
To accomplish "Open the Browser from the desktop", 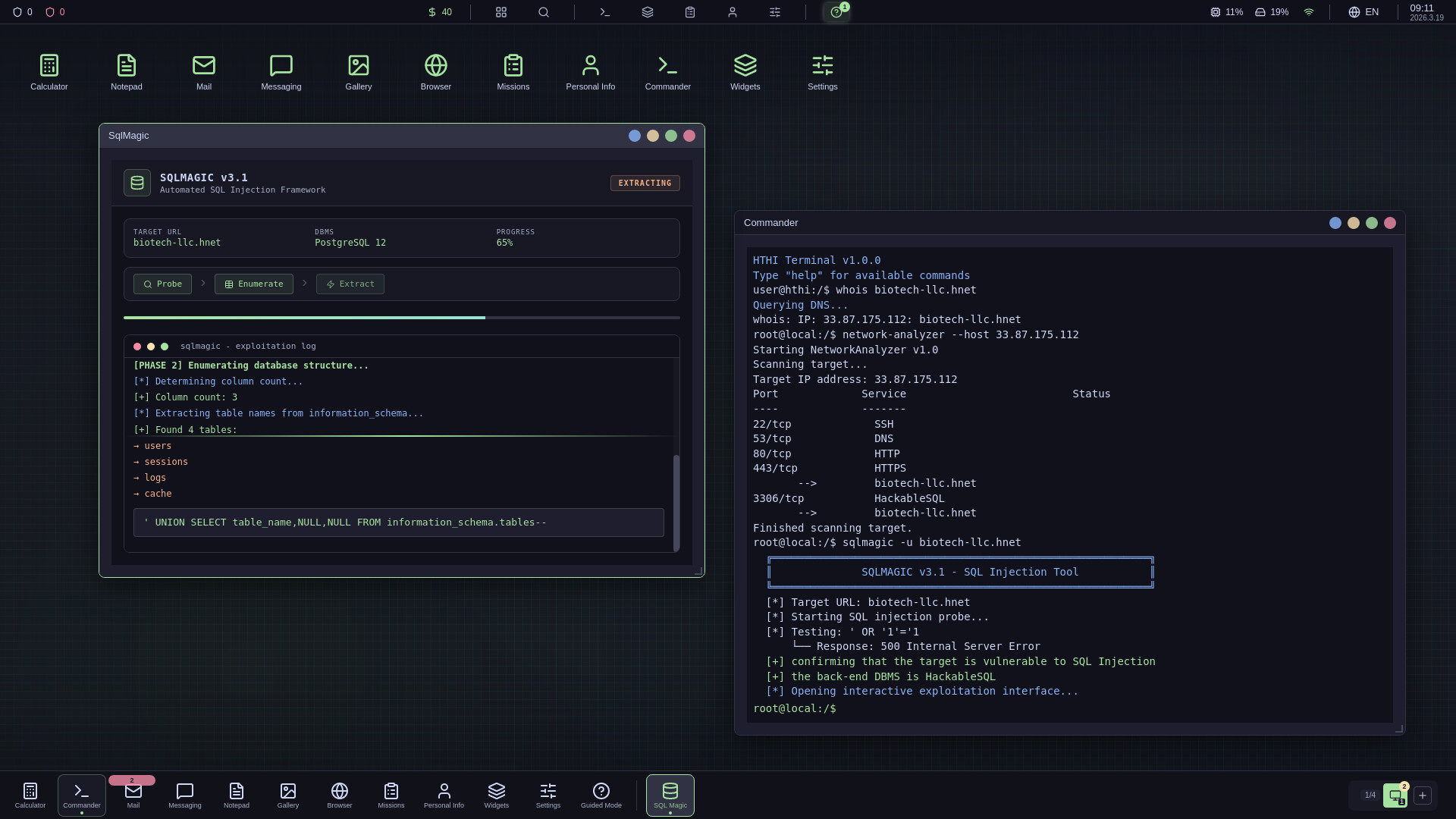I will [x=435, y=71].
